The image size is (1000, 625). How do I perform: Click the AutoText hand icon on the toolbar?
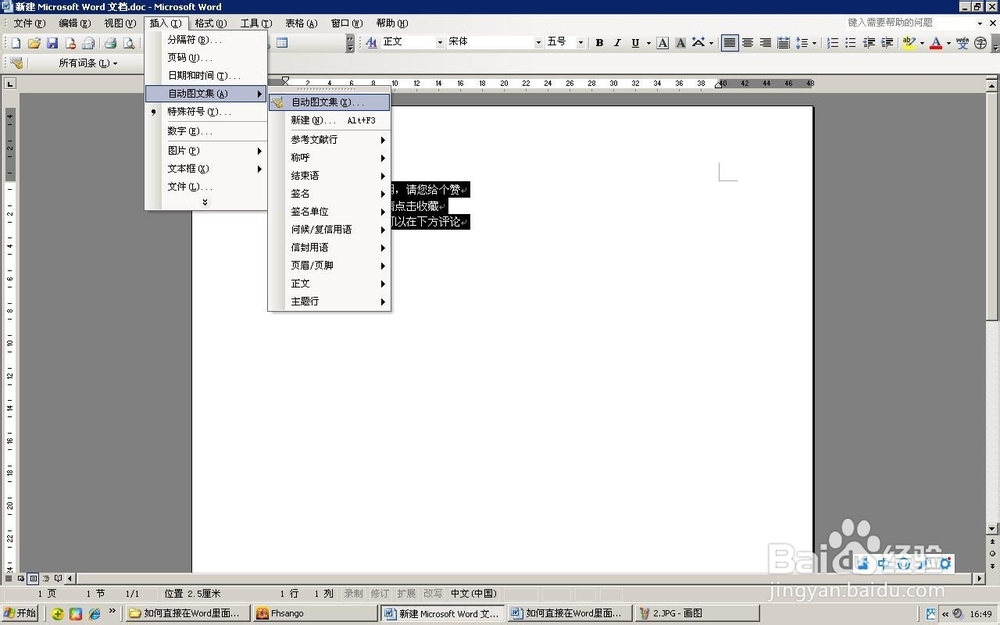[17, 62]
